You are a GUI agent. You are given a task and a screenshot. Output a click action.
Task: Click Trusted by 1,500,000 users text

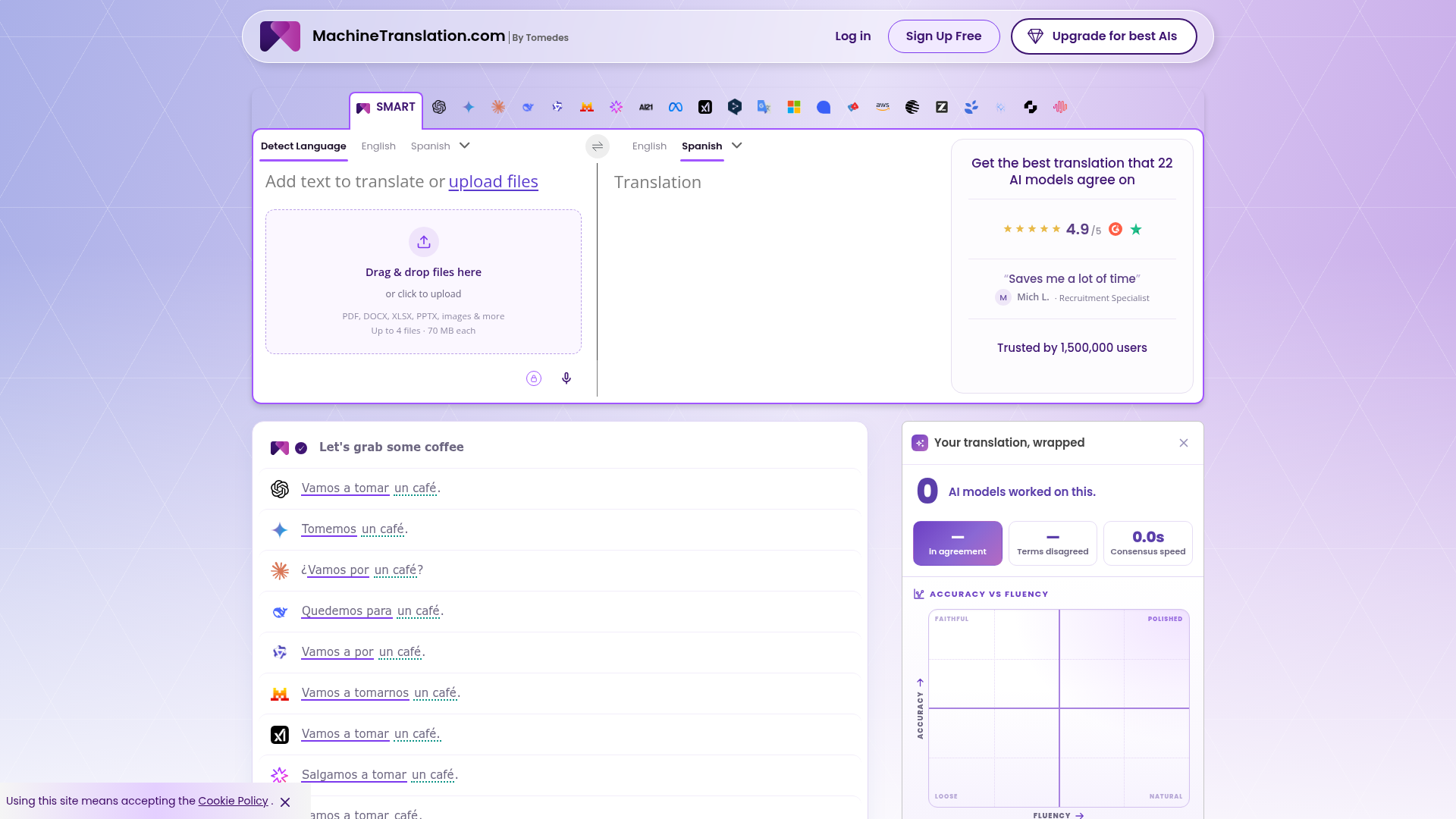click(x=1072, y=348)
